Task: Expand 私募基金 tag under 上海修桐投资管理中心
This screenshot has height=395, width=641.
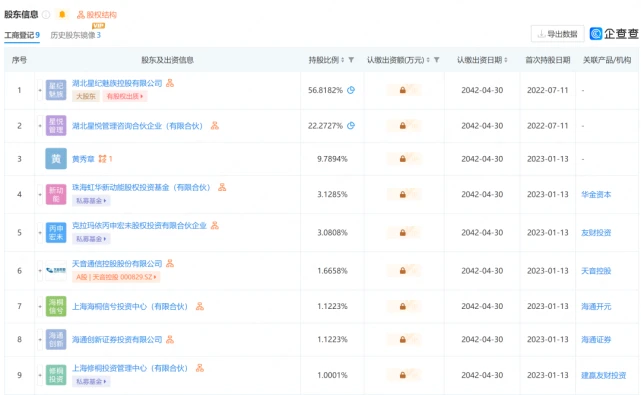Action: click(91, 382)
